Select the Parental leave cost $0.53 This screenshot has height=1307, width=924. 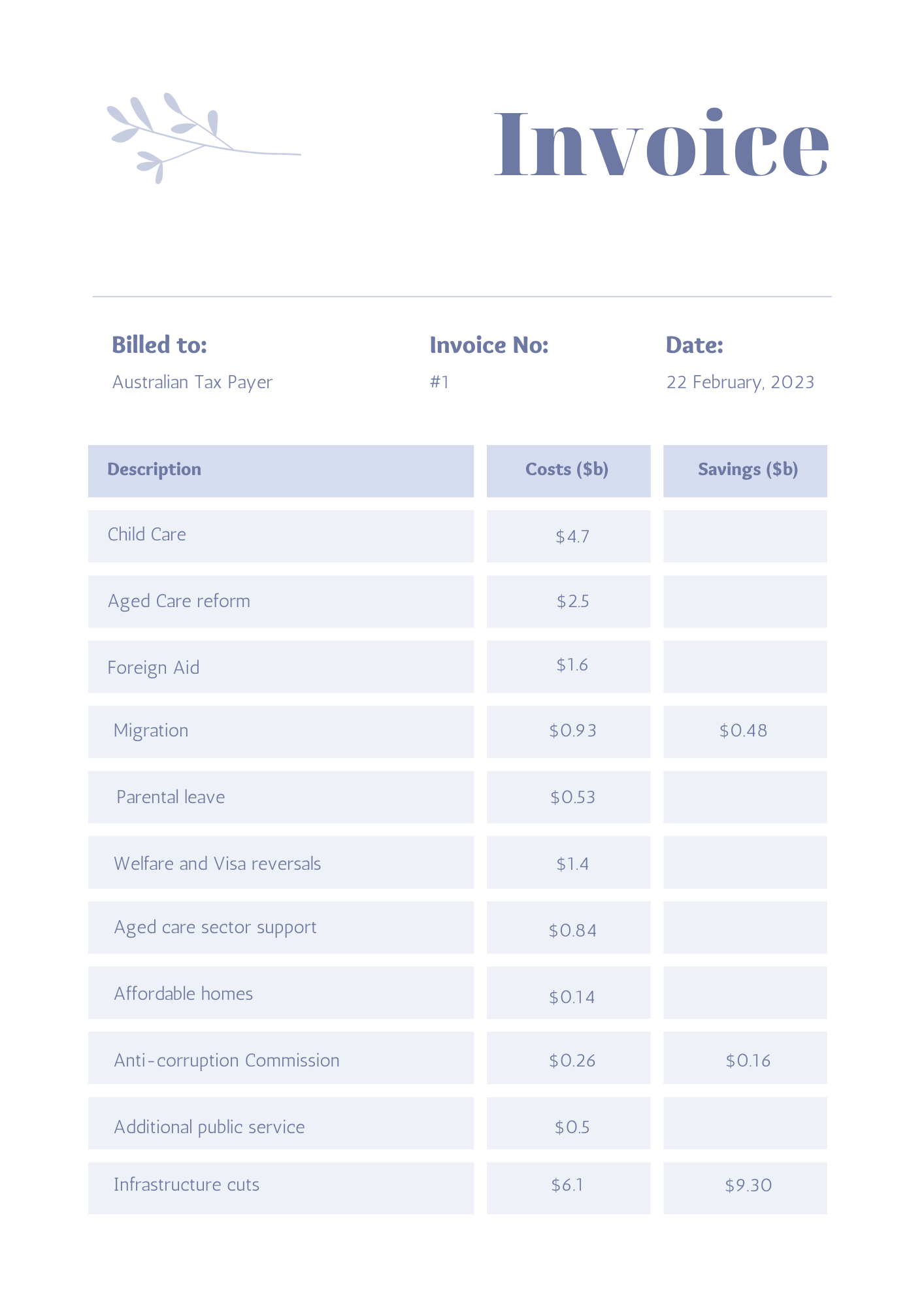point(573,797)
